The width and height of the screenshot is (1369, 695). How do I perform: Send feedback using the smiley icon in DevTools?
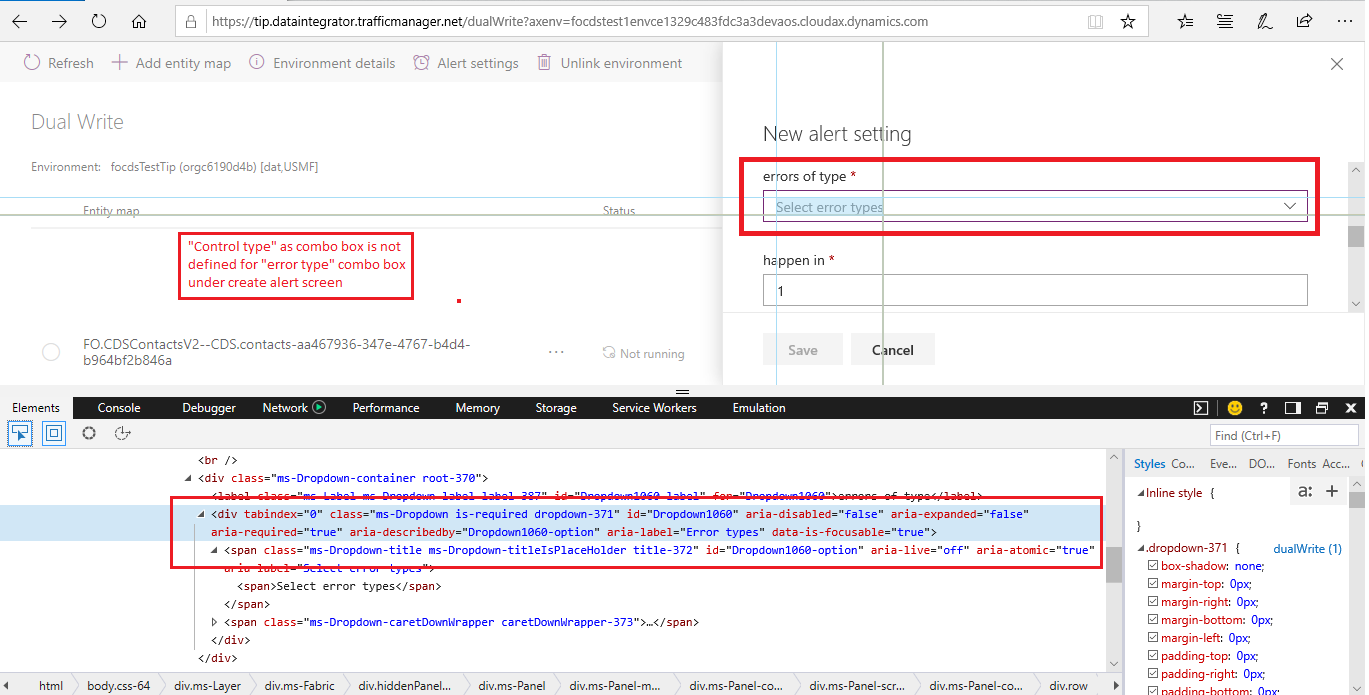click(x=1234, y=407)
